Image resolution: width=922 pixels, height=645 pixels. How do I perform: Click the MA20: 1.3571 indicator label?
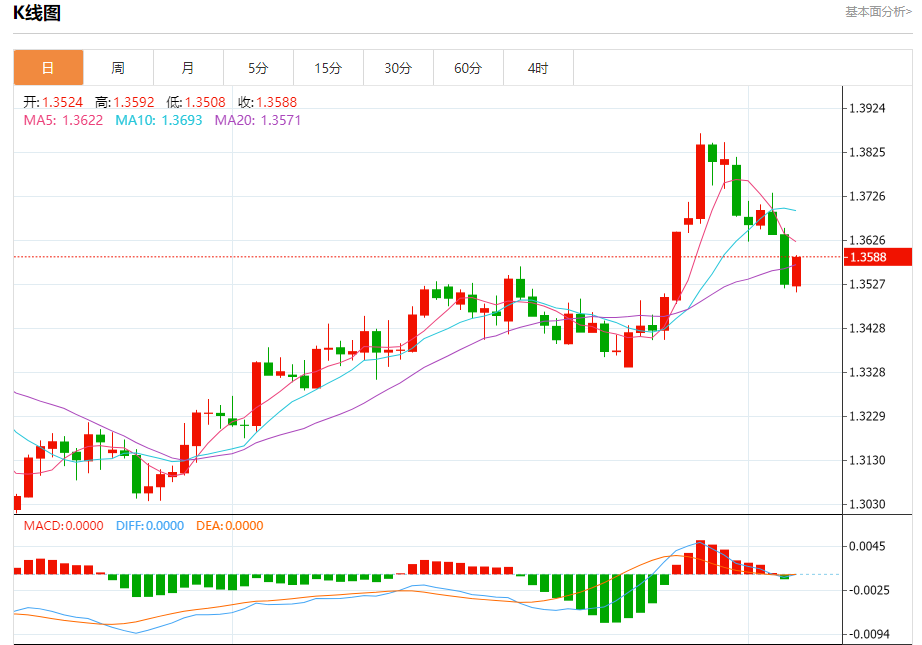[257, 120]
